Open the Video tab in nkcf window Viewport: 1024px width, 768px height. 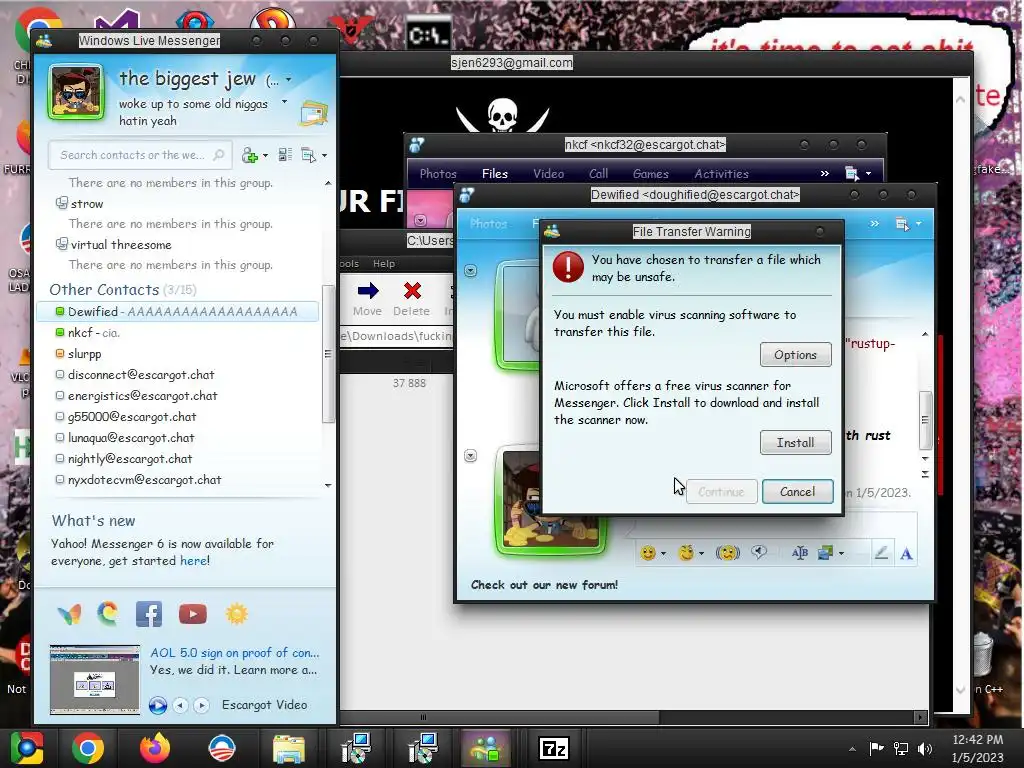(x=548, y=174)
